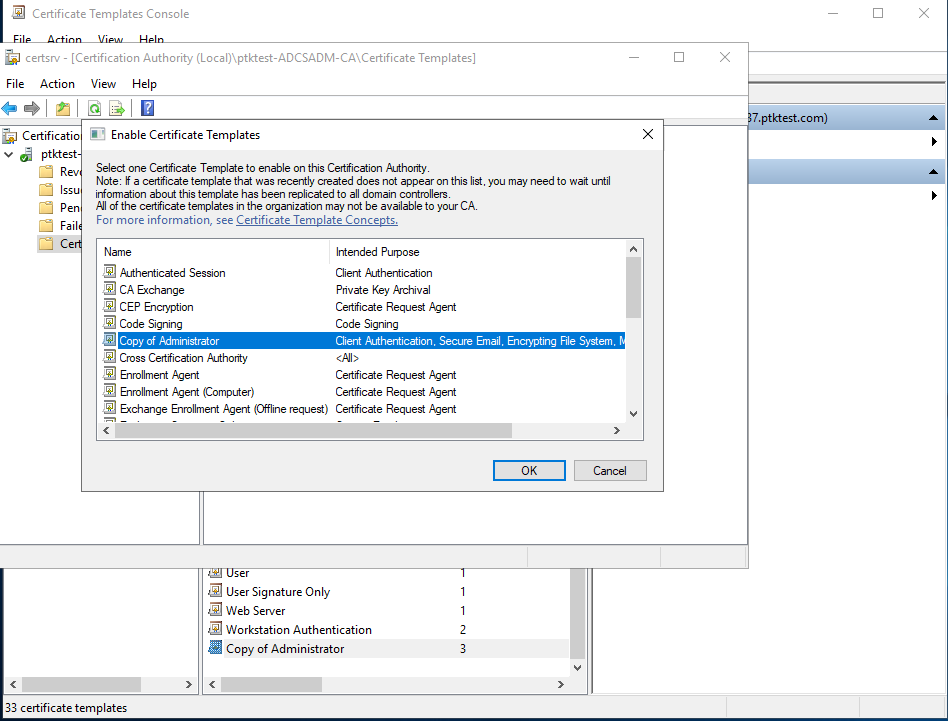Click the console bottom list scroll down arrow
This screenshot has width=948, height=721.
tap(577, 667)
